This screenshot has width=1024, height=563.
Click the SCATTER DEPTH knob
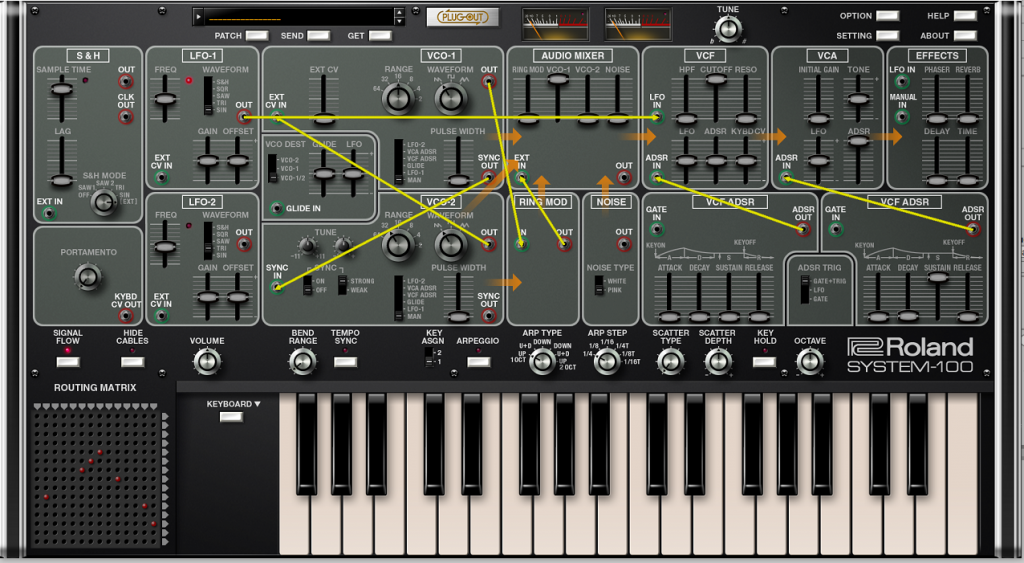(718, 362)
